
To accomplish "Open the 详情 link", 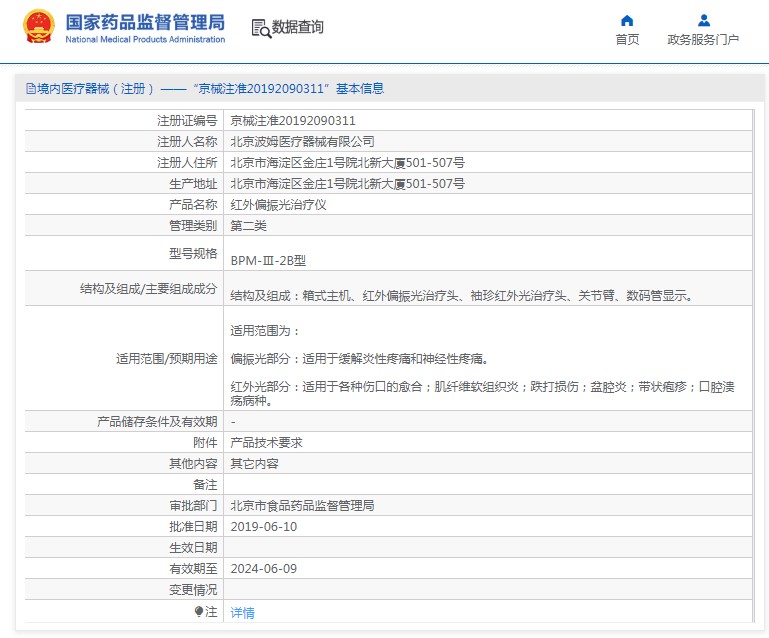I will point(243,612).
